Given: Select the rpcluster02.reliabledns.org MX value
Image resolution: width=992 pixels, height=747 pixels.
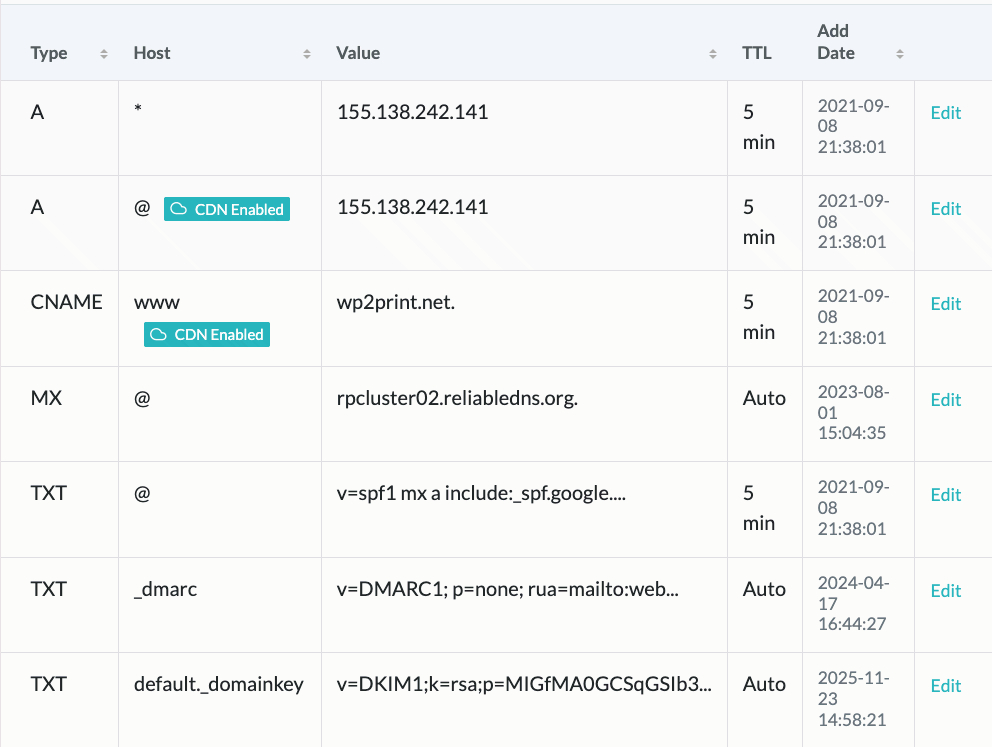Looking at the screenshot, I should [x=457, y=398].
